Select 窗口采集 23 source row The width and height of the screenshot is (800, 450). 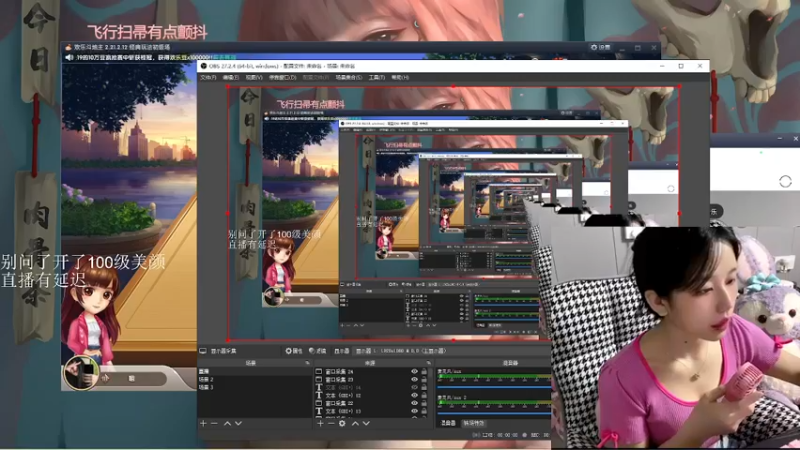pyautogui.click(x=371, y=380)
